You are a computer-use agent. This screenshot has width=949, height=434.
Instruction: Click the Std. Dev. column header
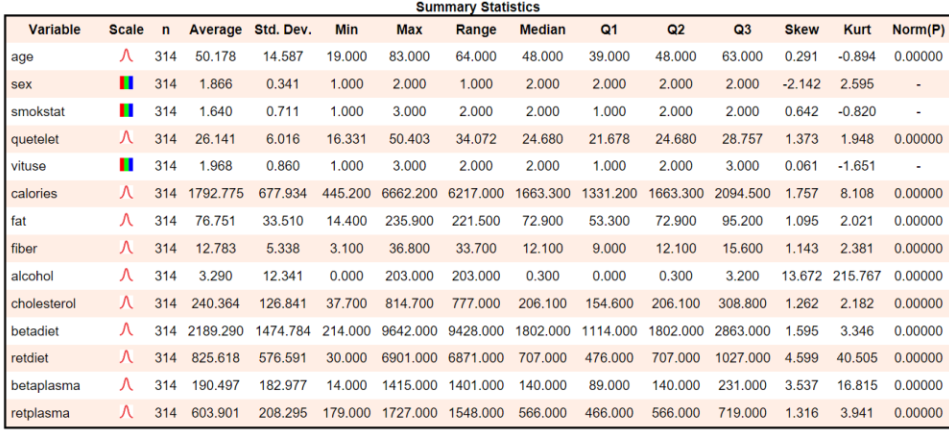coord(282,30)
